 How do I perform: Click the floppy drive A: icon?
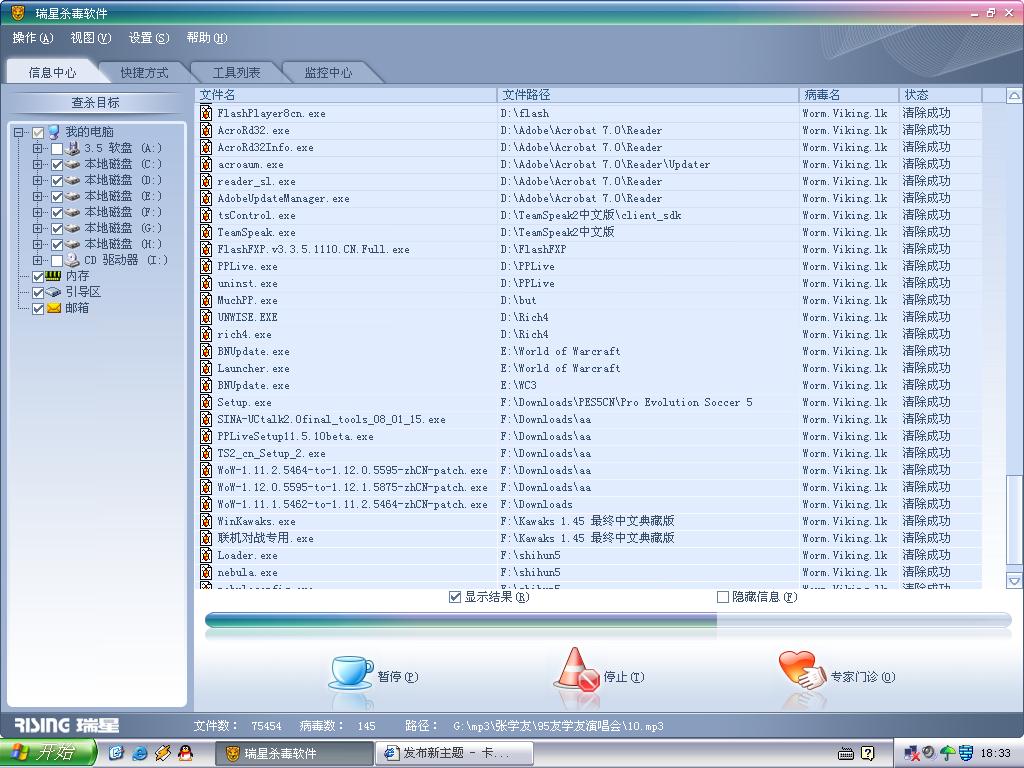[72, 148]
